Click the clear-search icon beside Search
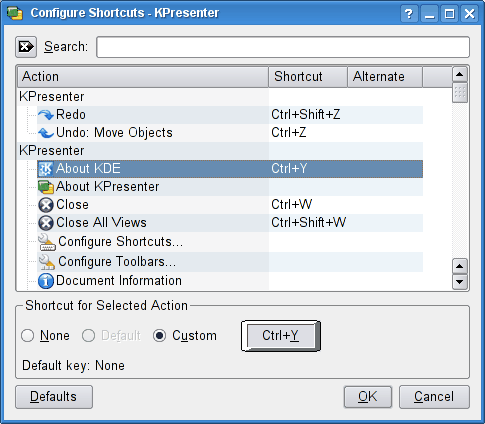 tap(26, 47)
